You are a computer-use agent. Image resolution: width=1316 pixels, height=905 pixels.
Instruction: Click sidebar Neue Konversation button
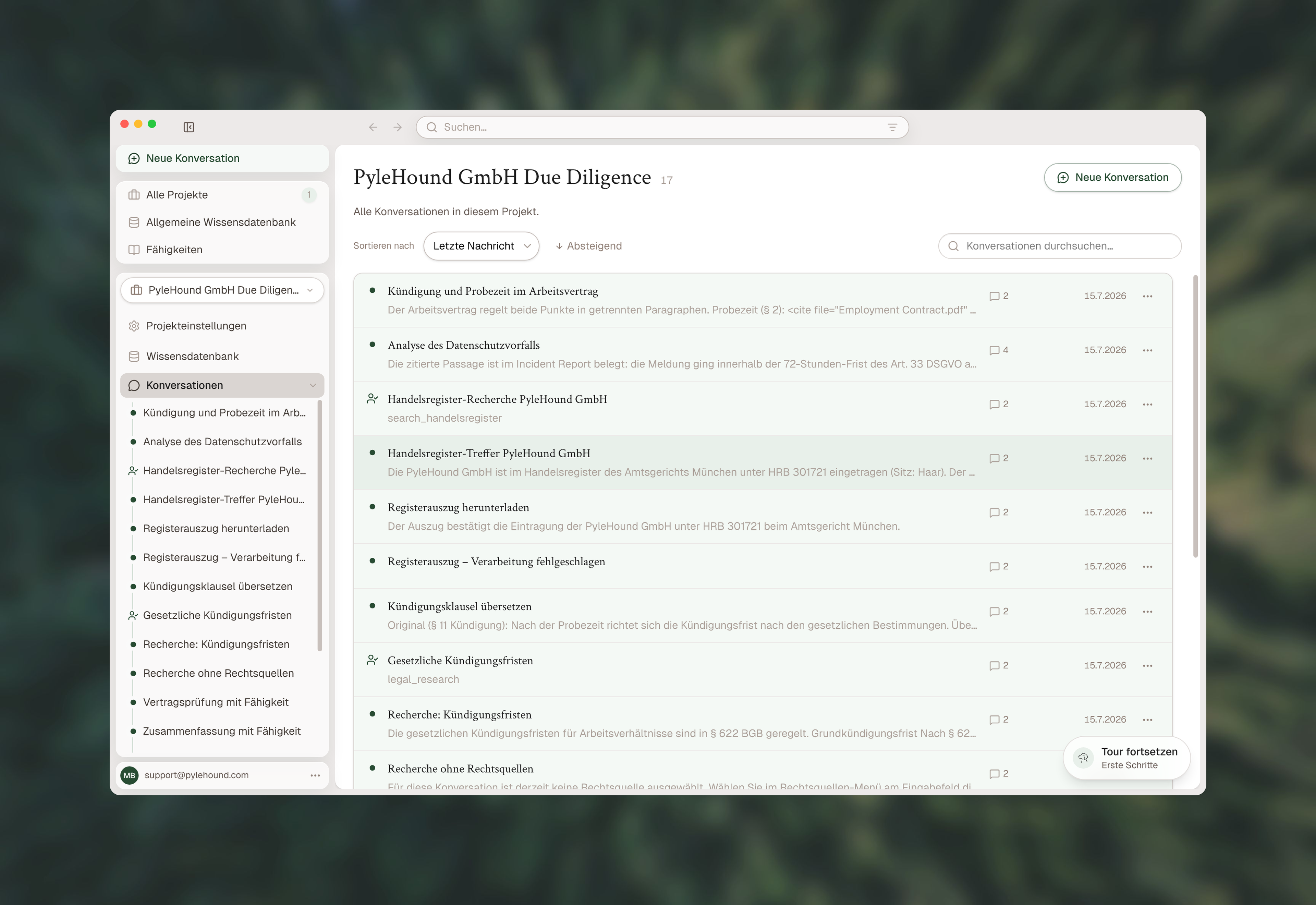pos(222,158)
